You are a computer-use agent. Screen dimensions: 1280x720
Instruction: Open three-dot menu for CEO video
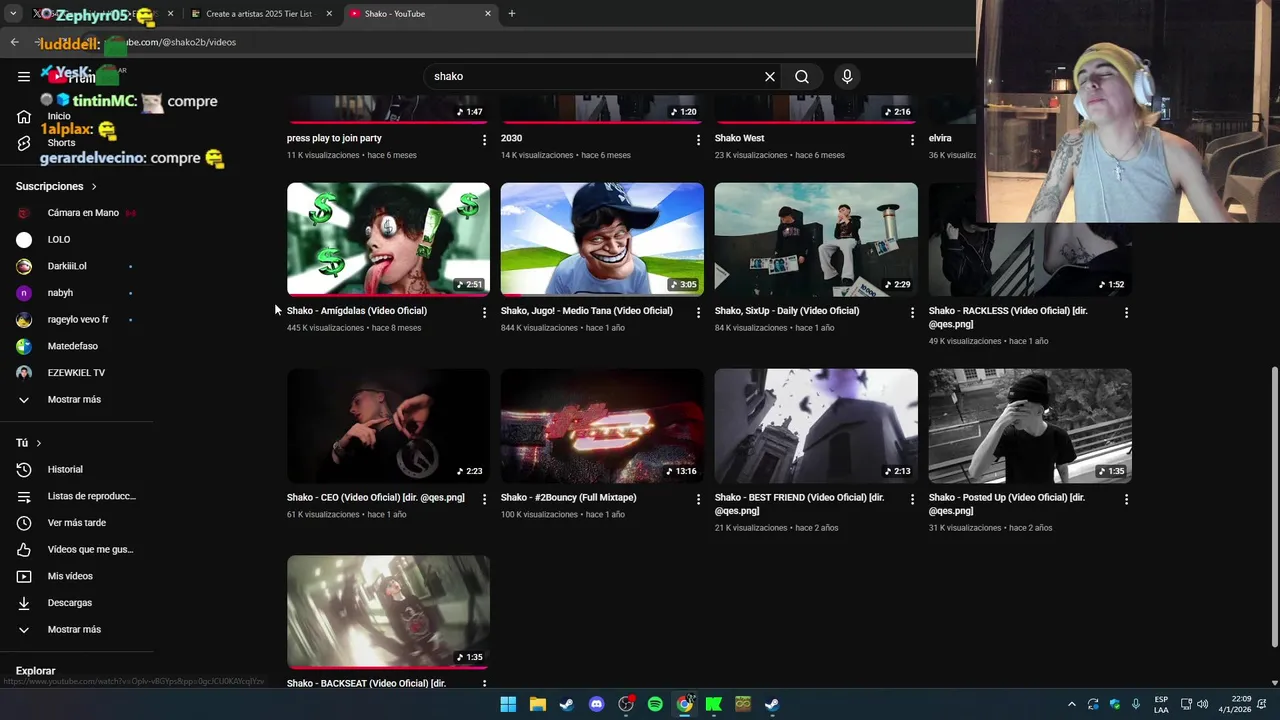tap(484, 499)
